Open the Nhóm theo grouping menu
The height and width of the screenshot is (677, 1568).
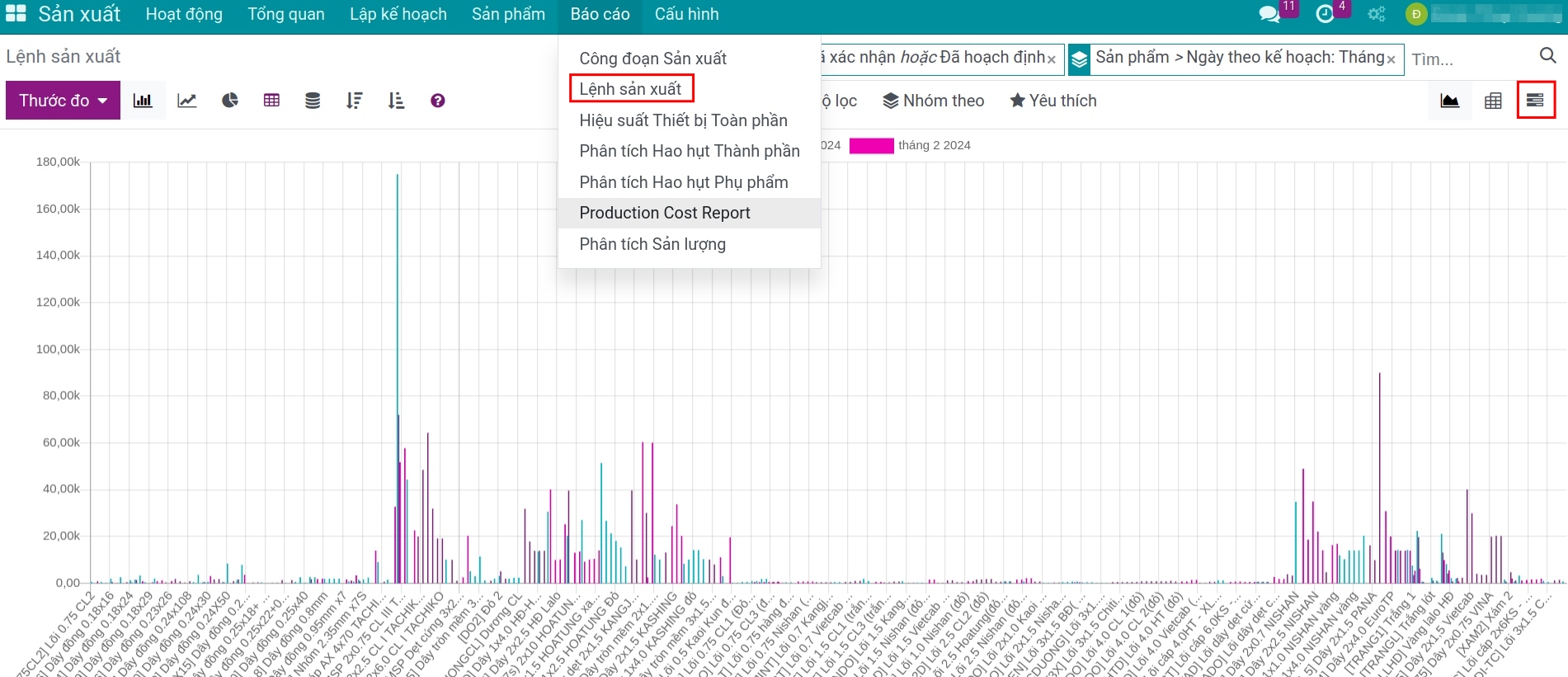coord(934,101)
